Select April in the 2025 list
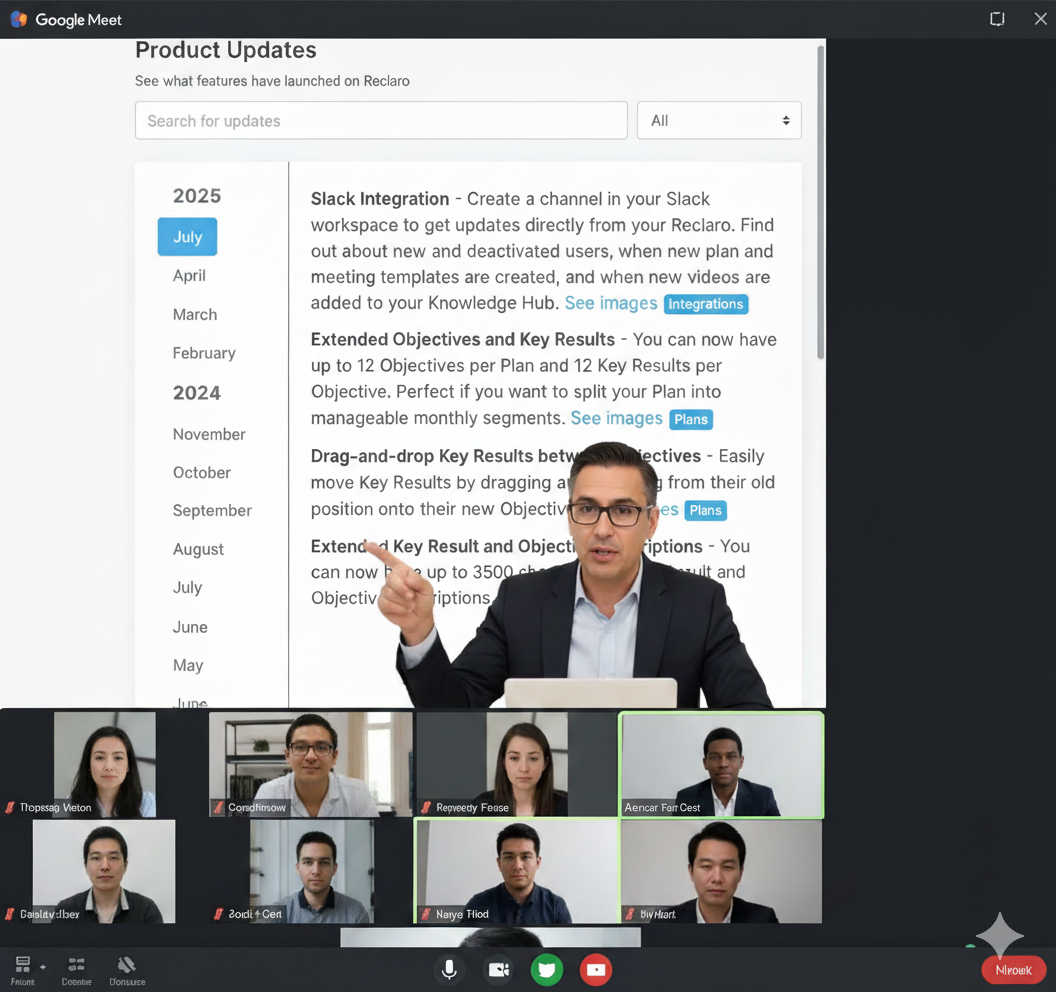The height and width of the screenshot is (992, 1056). 189,275
